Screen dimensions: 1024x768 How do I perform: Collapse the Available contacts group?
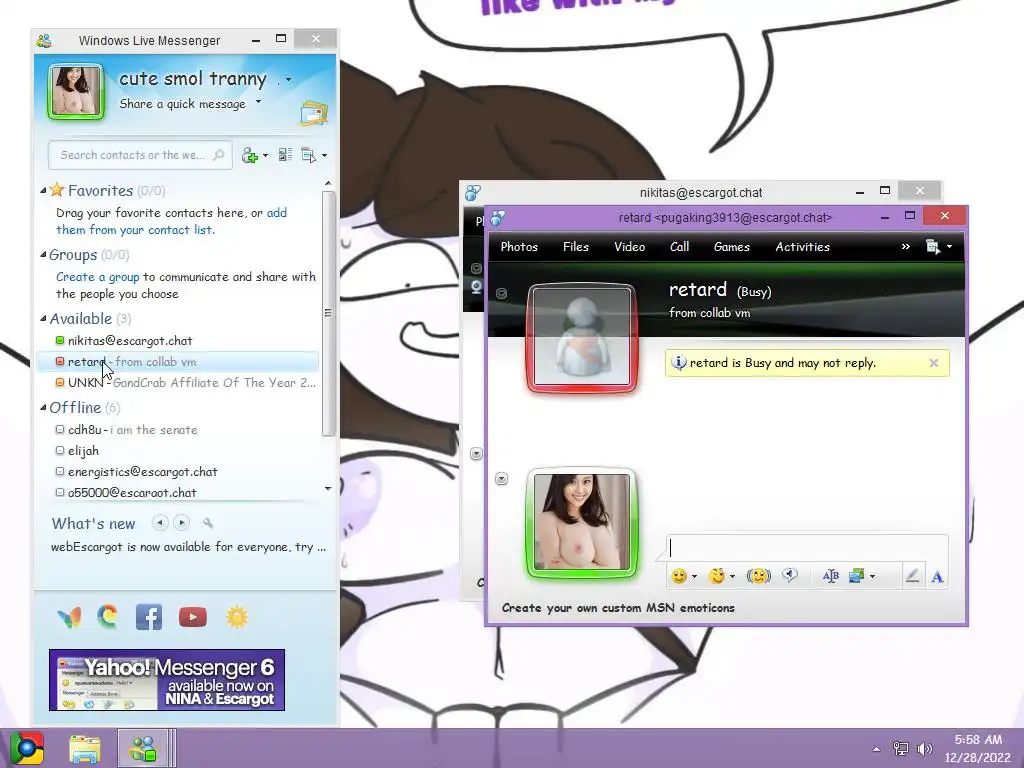pos(43,319)
